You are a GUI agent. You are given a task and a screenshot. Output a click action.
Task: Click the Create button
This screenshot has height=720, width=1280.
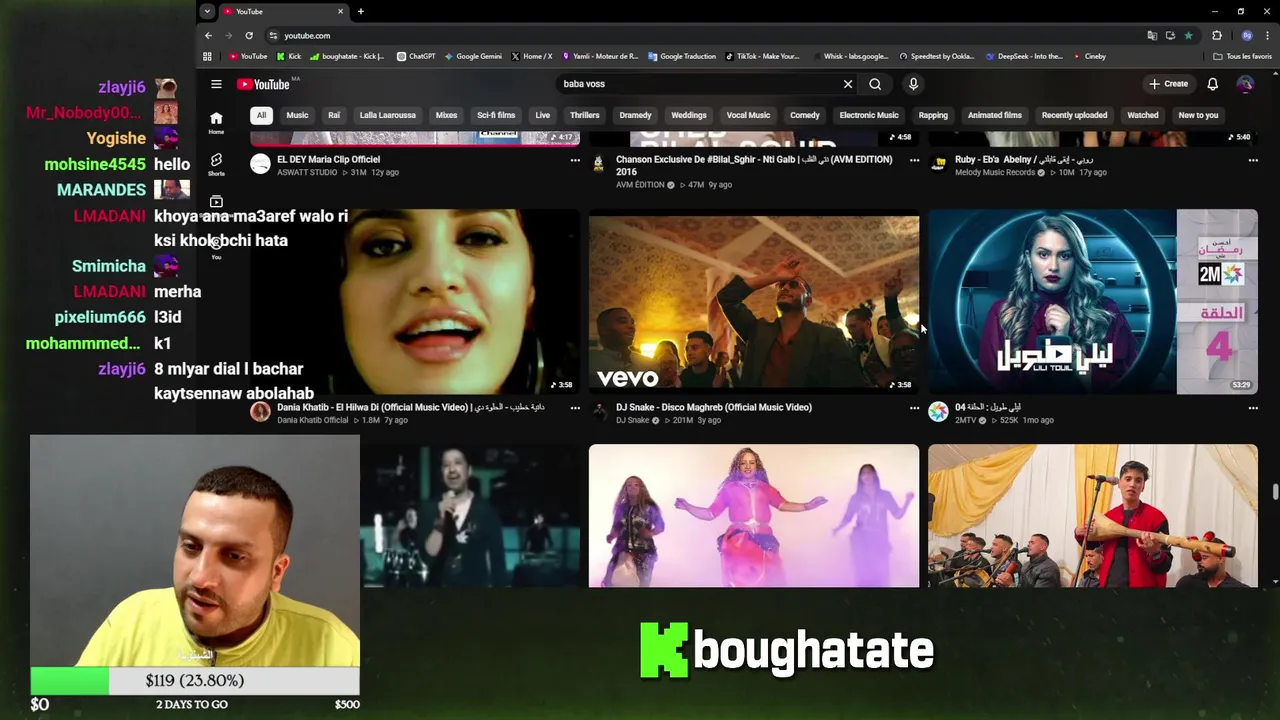pos(1168,84)
